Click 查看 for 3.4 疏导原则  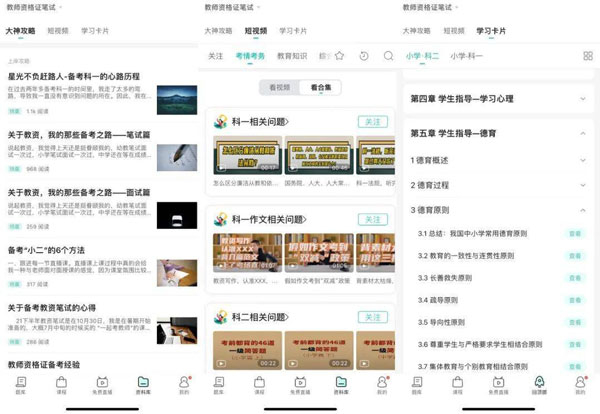[575, 300]
